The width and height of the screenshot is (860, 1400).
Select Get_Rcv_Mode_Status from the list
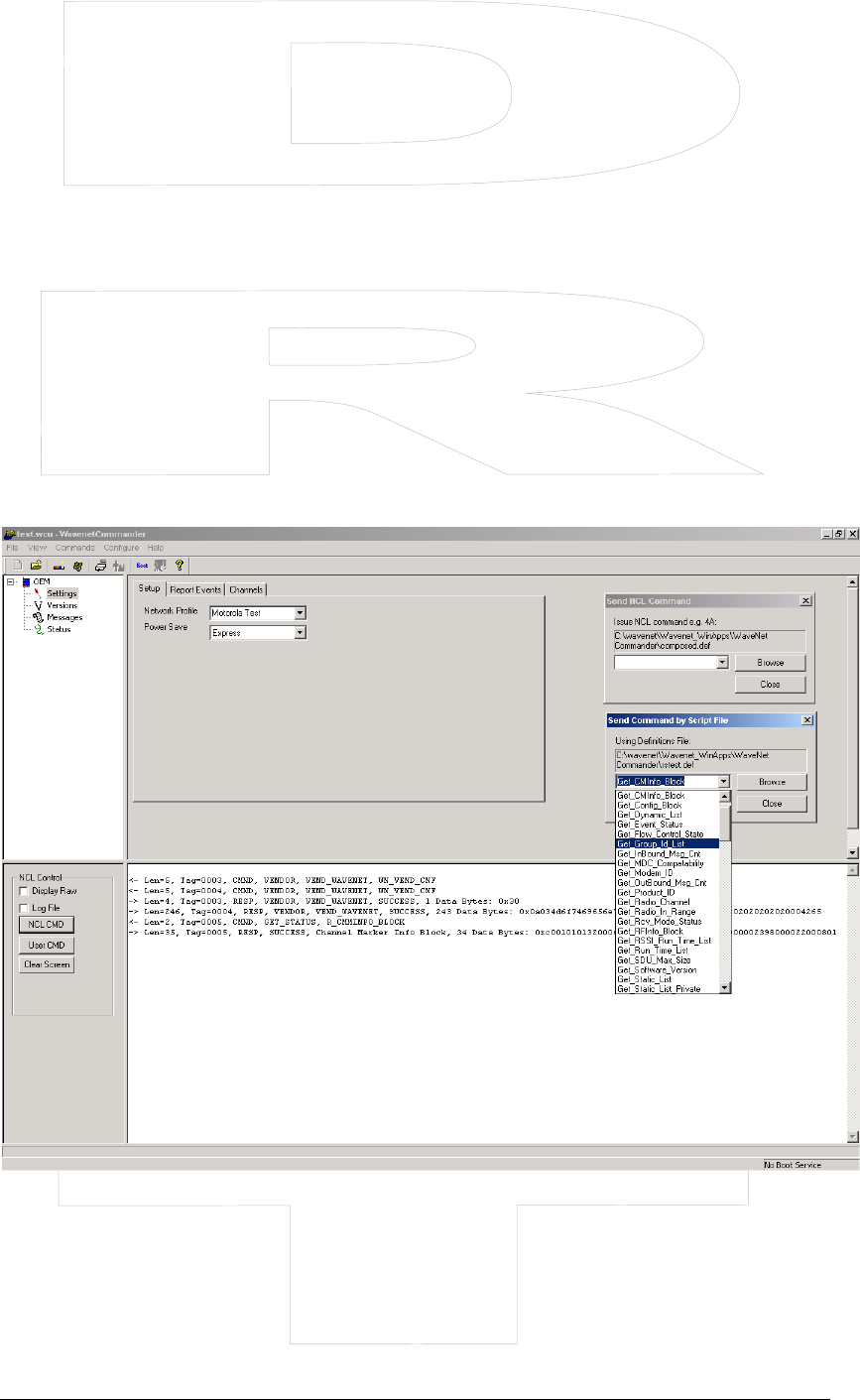(x=667, y=921)
